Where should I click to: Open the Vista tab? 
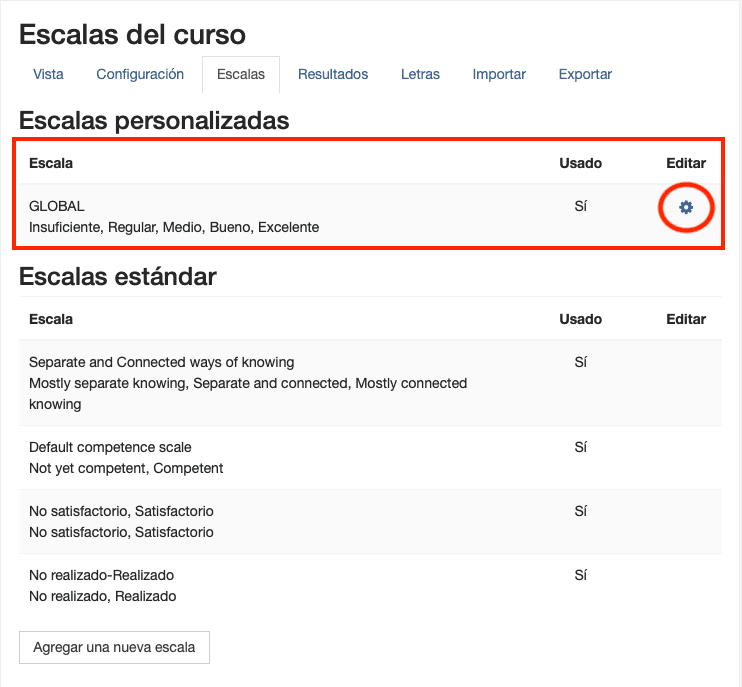48,74
